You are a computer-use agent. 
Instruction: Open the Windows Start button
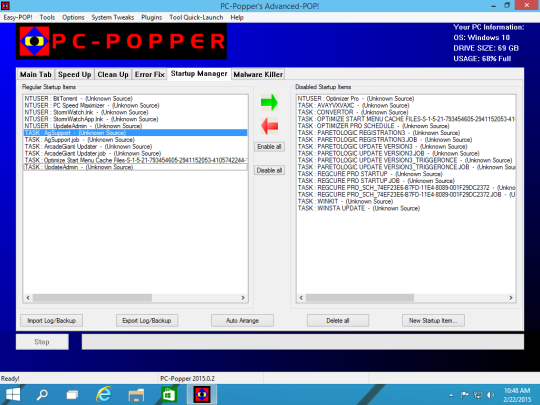pos(13,395)
